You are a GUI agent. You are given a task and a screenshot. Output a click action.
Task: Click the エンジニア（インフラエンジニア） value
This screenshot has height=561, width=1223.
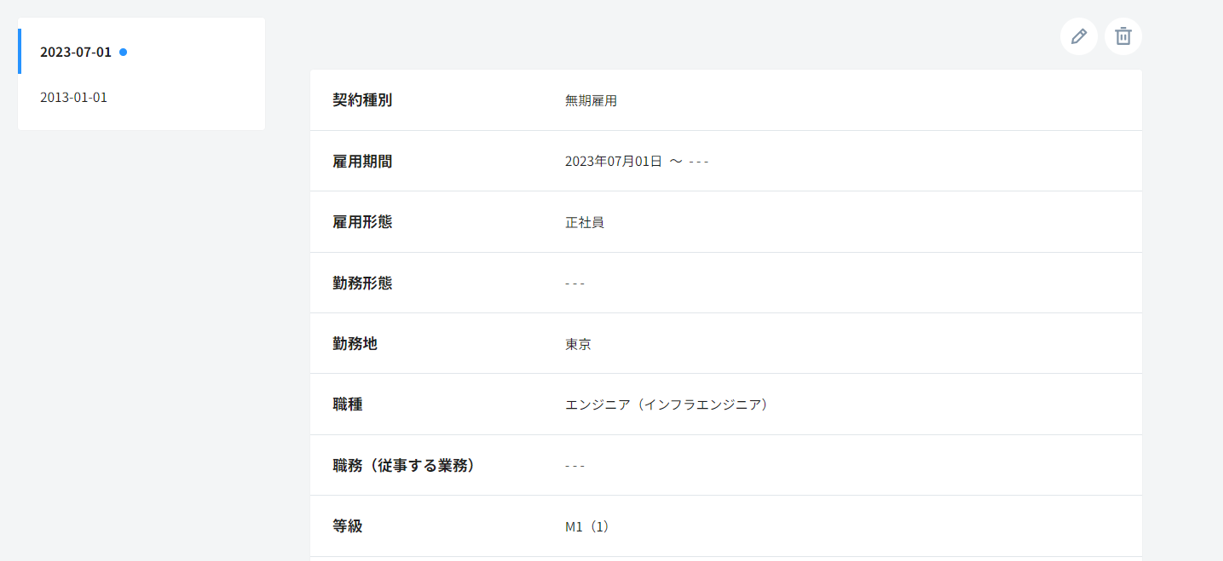click(x=666, y=405)
